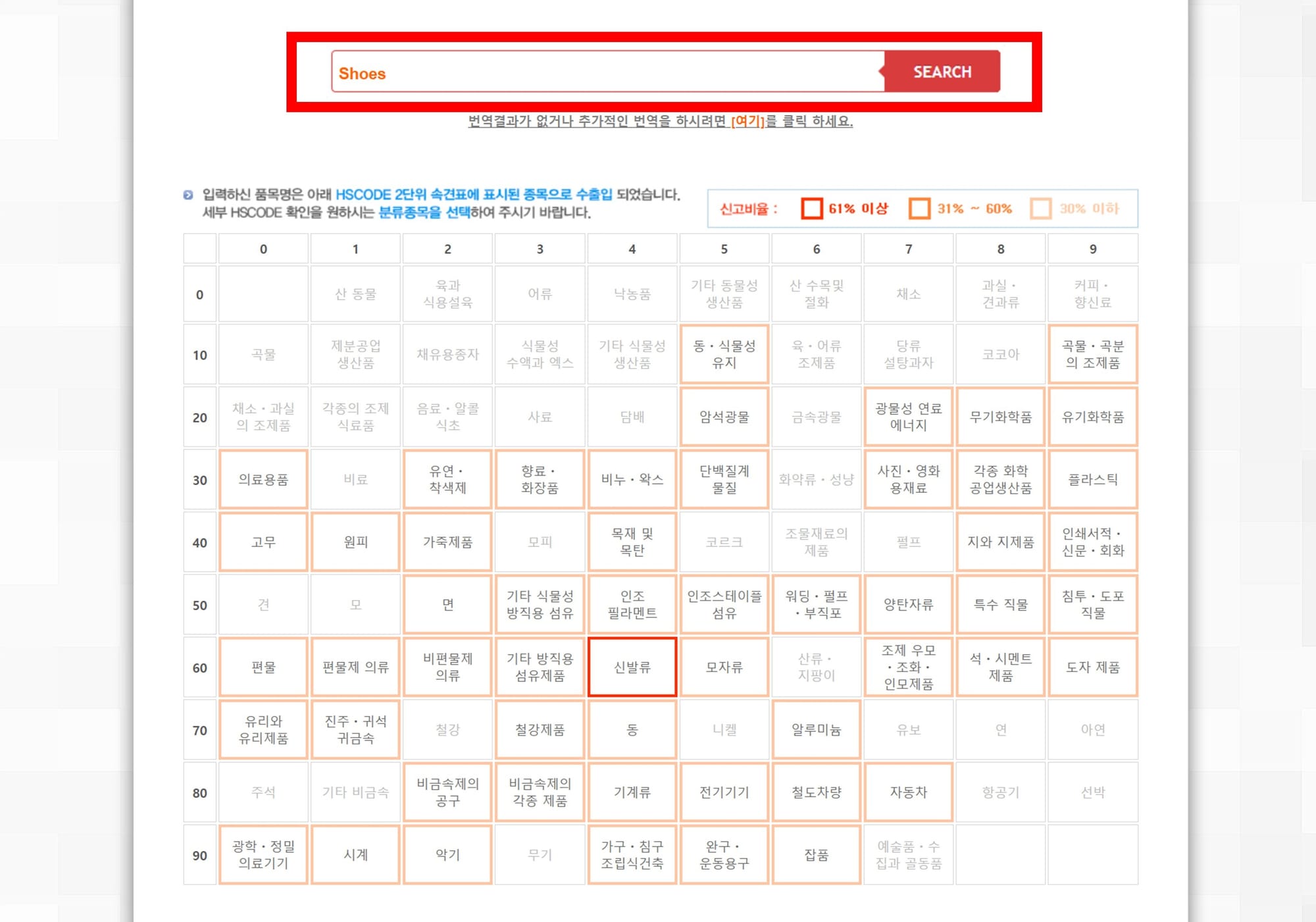Open the 완구·운동용구 (toys) category

coord(724,854)
